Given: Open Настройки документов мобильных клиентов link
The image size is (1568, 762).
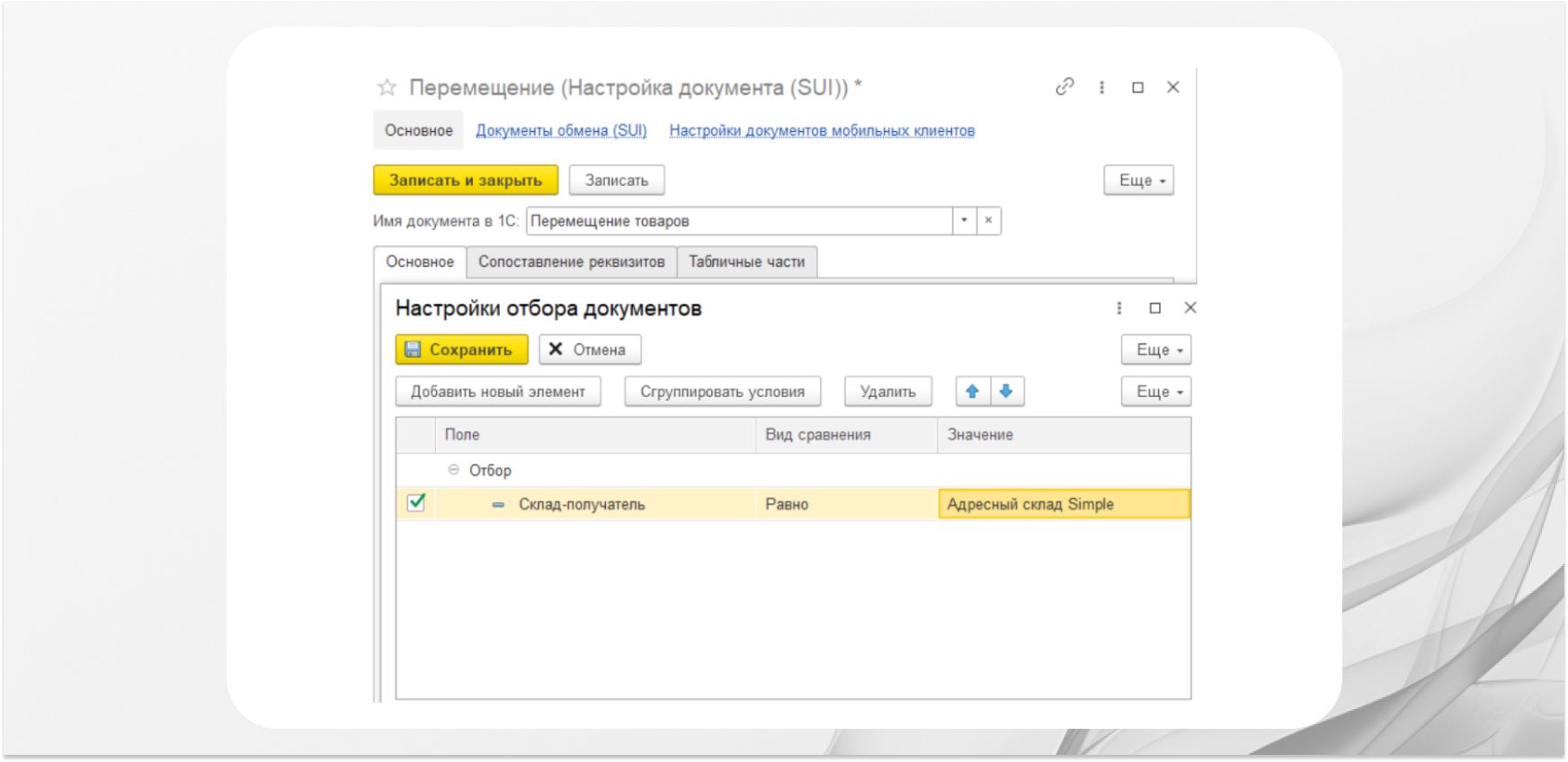Looking at the screenshot, I should point(822,130).
